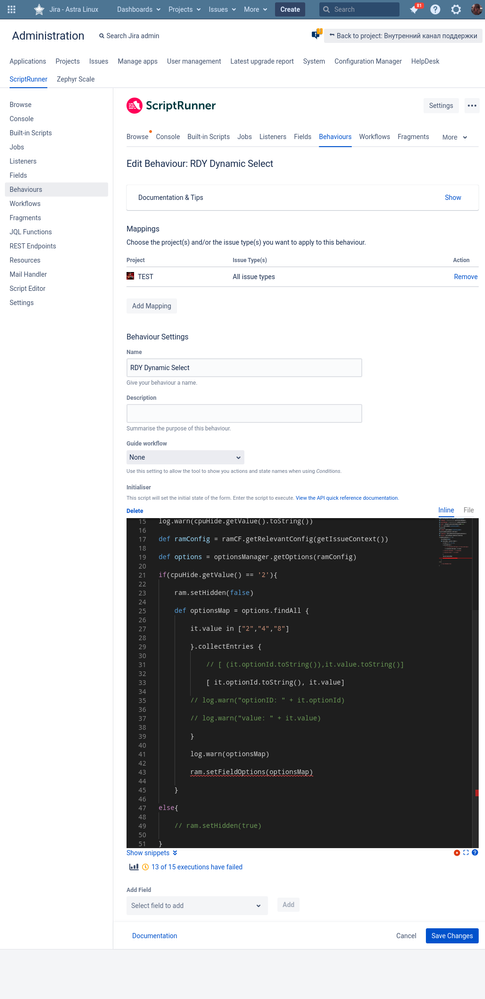The height and width of the screenshot is (999, 485).
Task: Toggle fullscreen editor icon
Action: click(466, 852)
